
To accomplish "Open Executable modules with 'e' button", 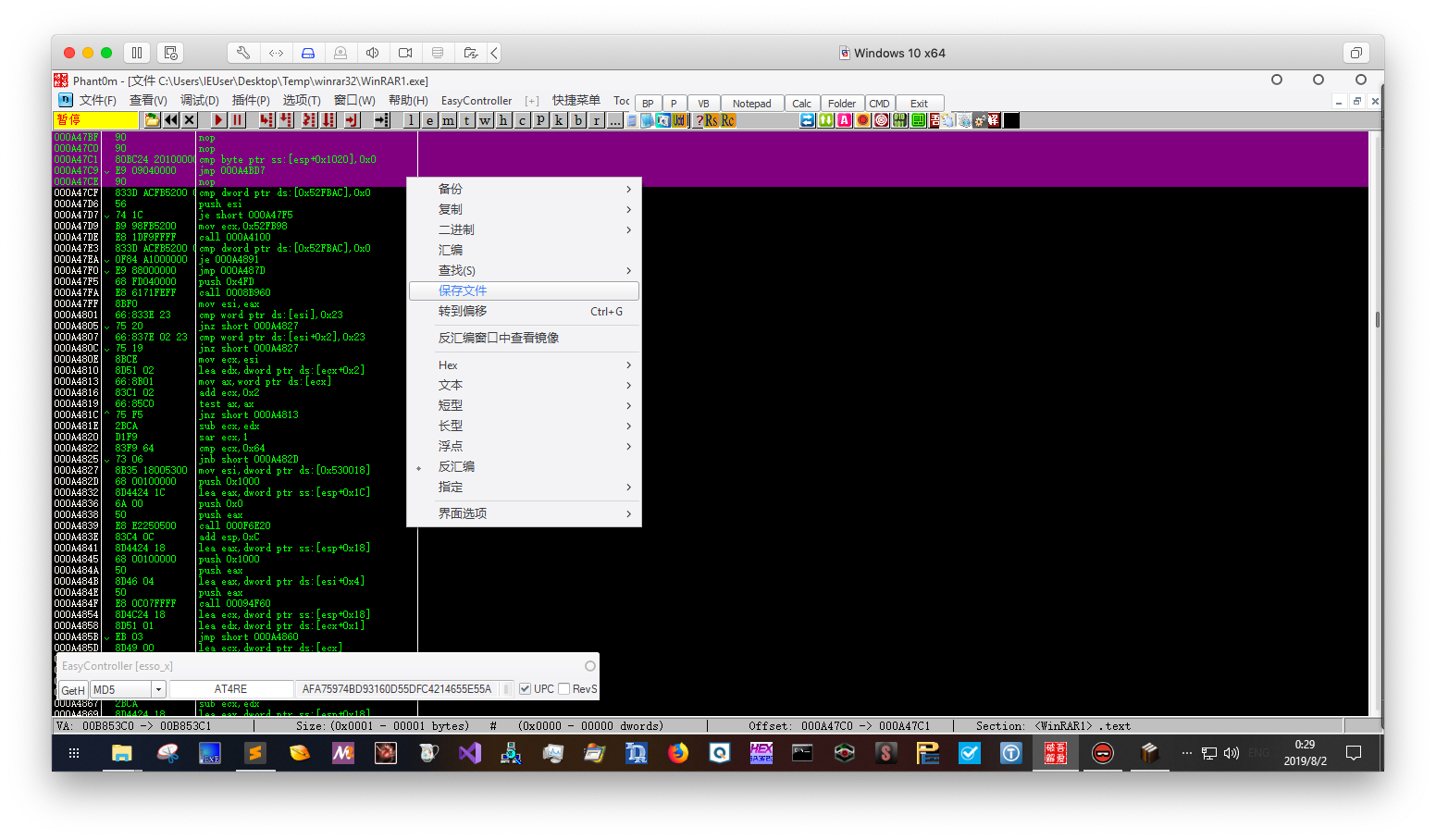I will coord(429,120).
